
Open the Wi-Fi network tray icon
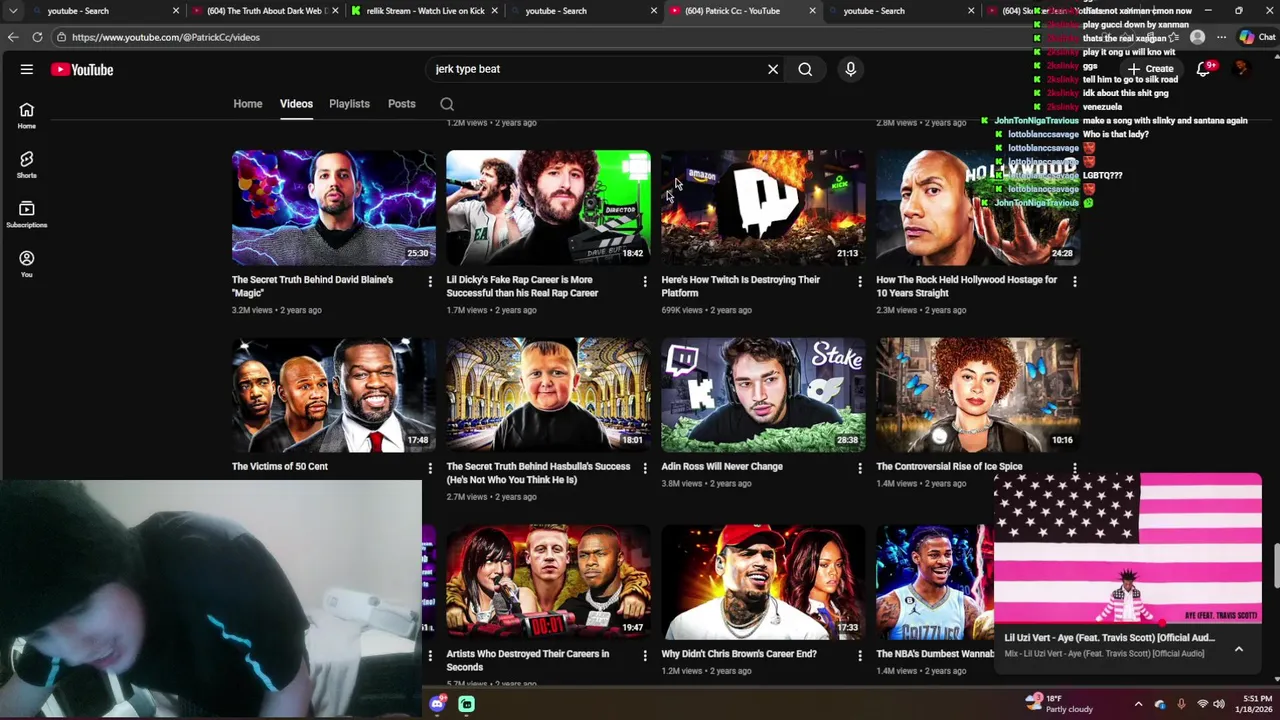point(1203,704)
